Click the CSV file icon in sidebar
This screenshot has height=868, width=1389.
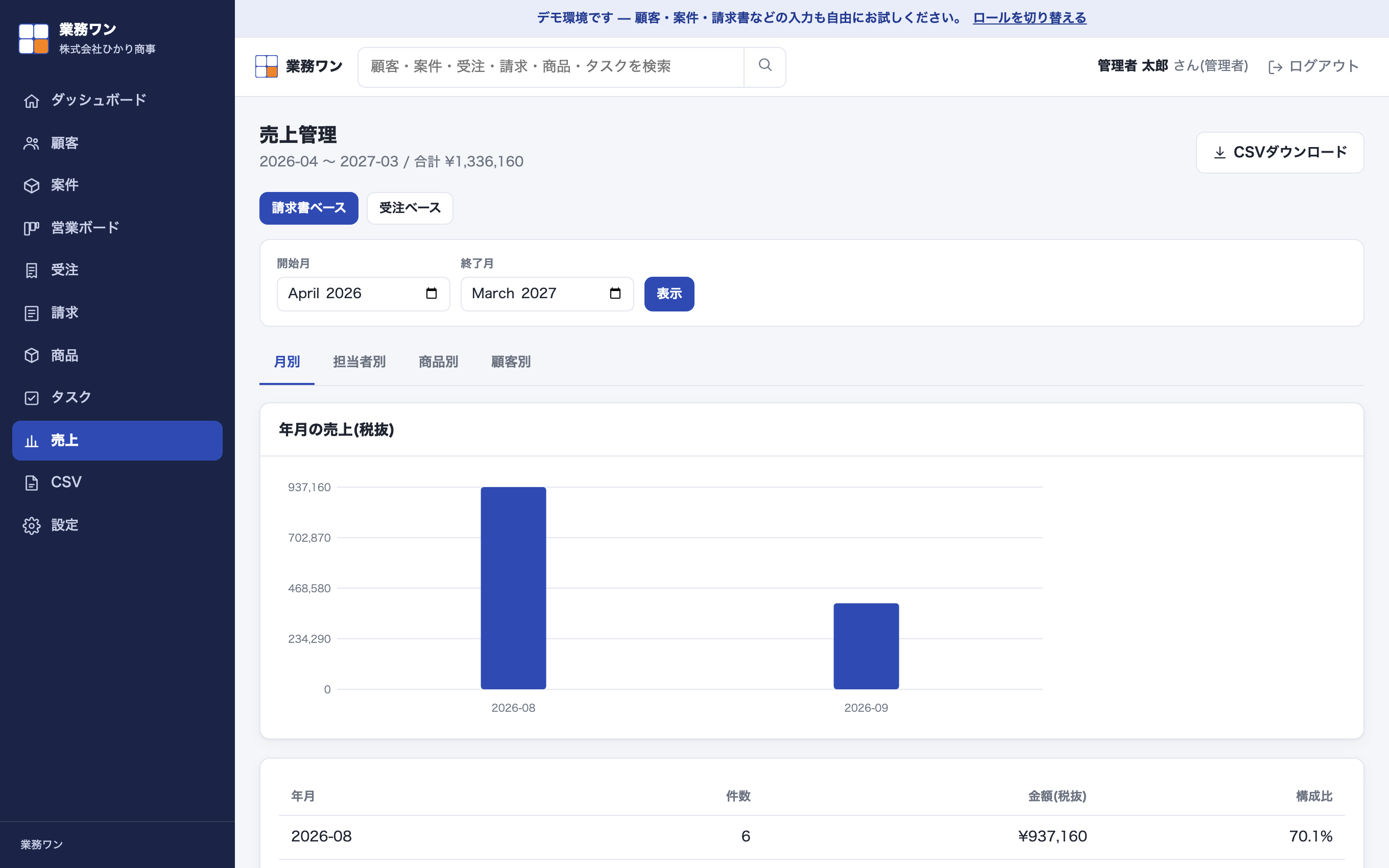point(32,483)
